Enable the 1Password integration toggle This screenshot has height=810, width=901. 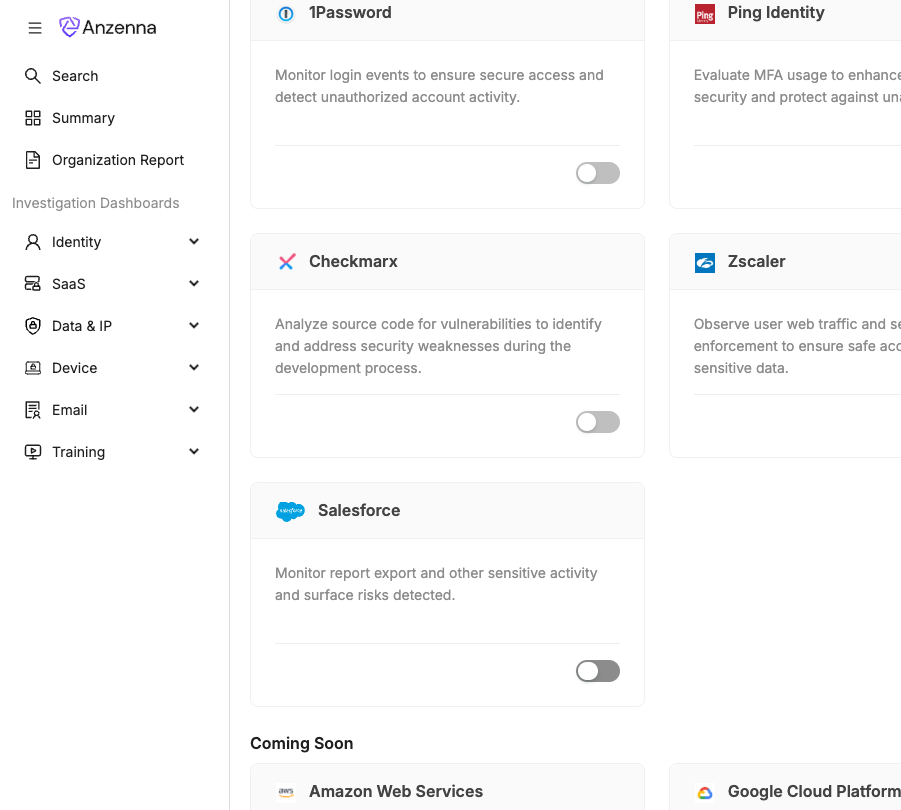pos(597,173)
